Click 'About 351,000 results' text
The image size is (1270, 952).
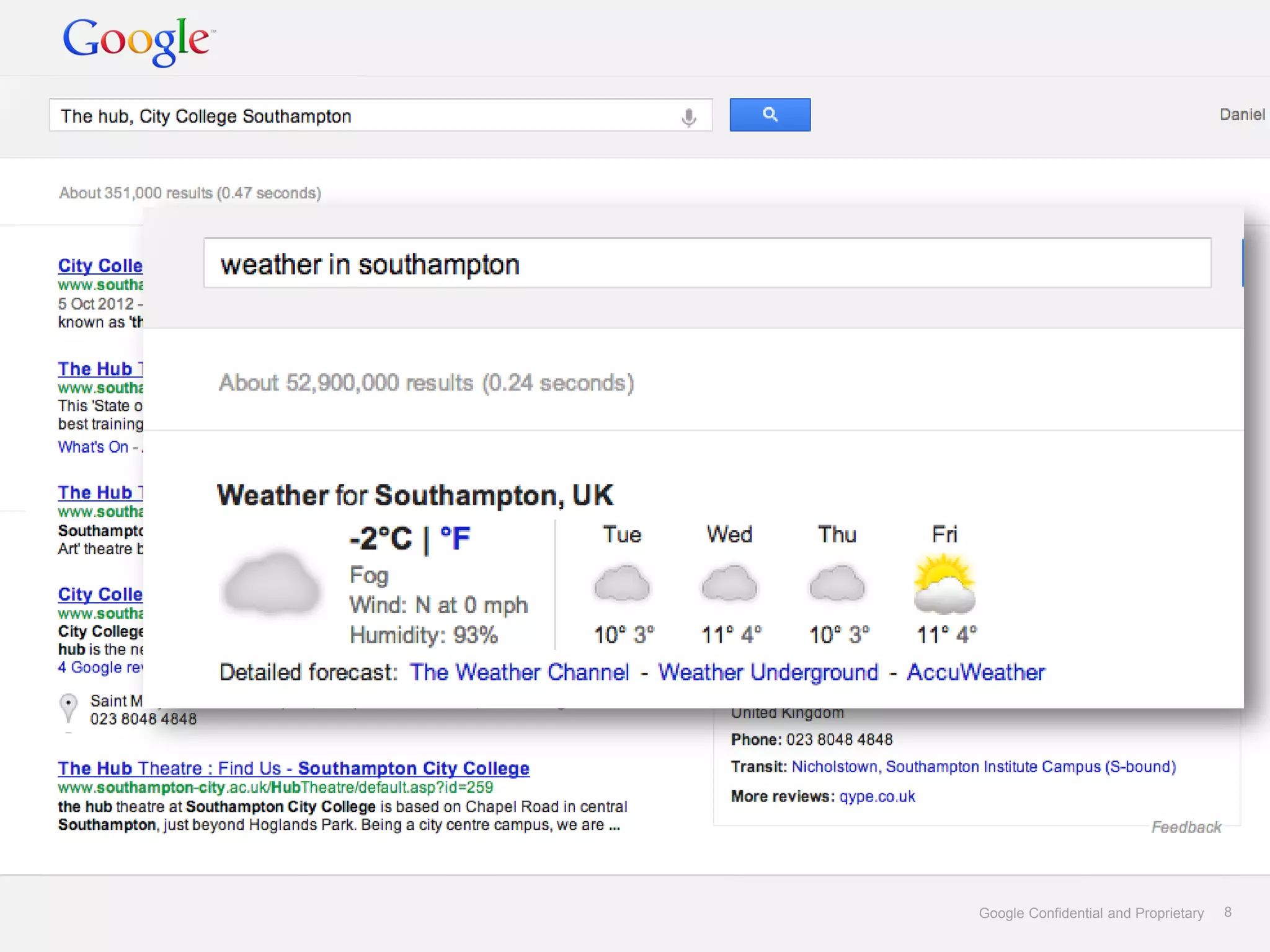[x=190, y=193]
